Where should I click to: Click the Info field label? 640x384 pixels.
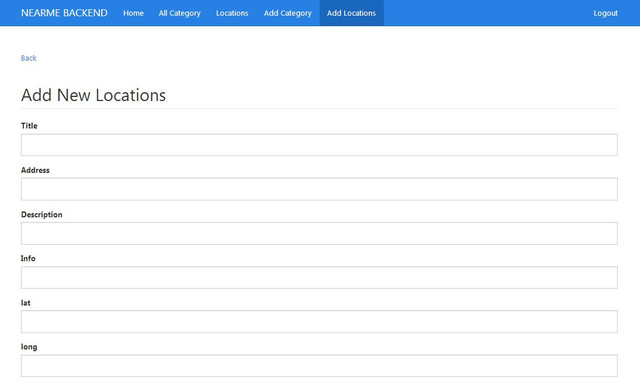coord(28,258)
